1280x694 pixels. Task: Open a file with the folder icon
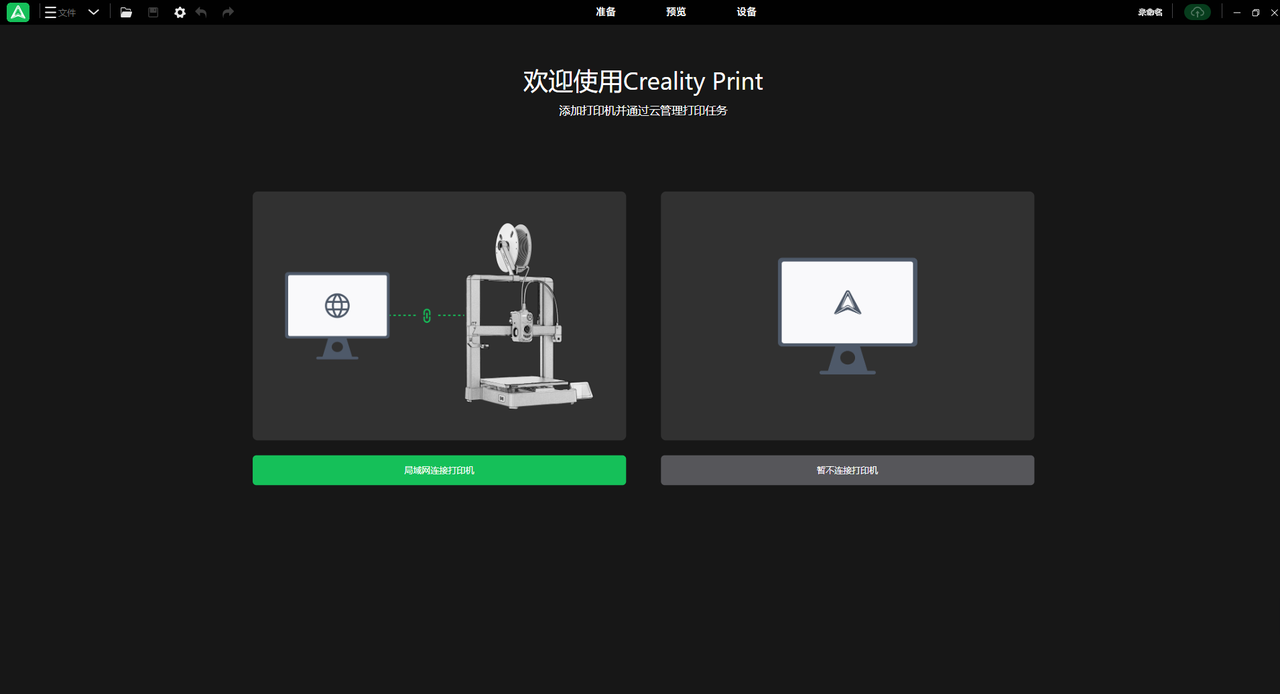pos(126,12)
